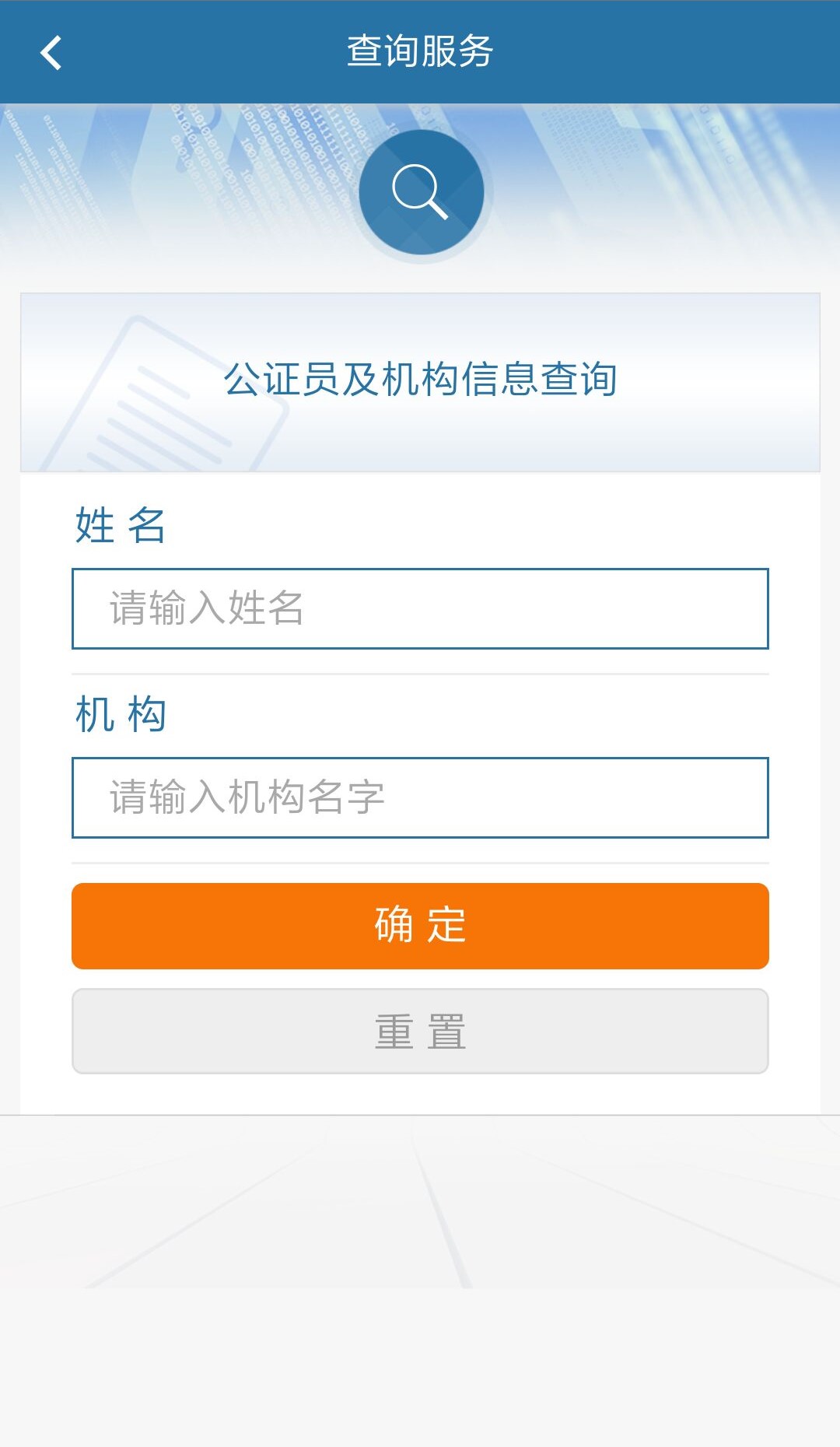This screenshot has width=840, height=1447.
Task: Submit the query with 确定 button
Action: (x=420, y=926)
